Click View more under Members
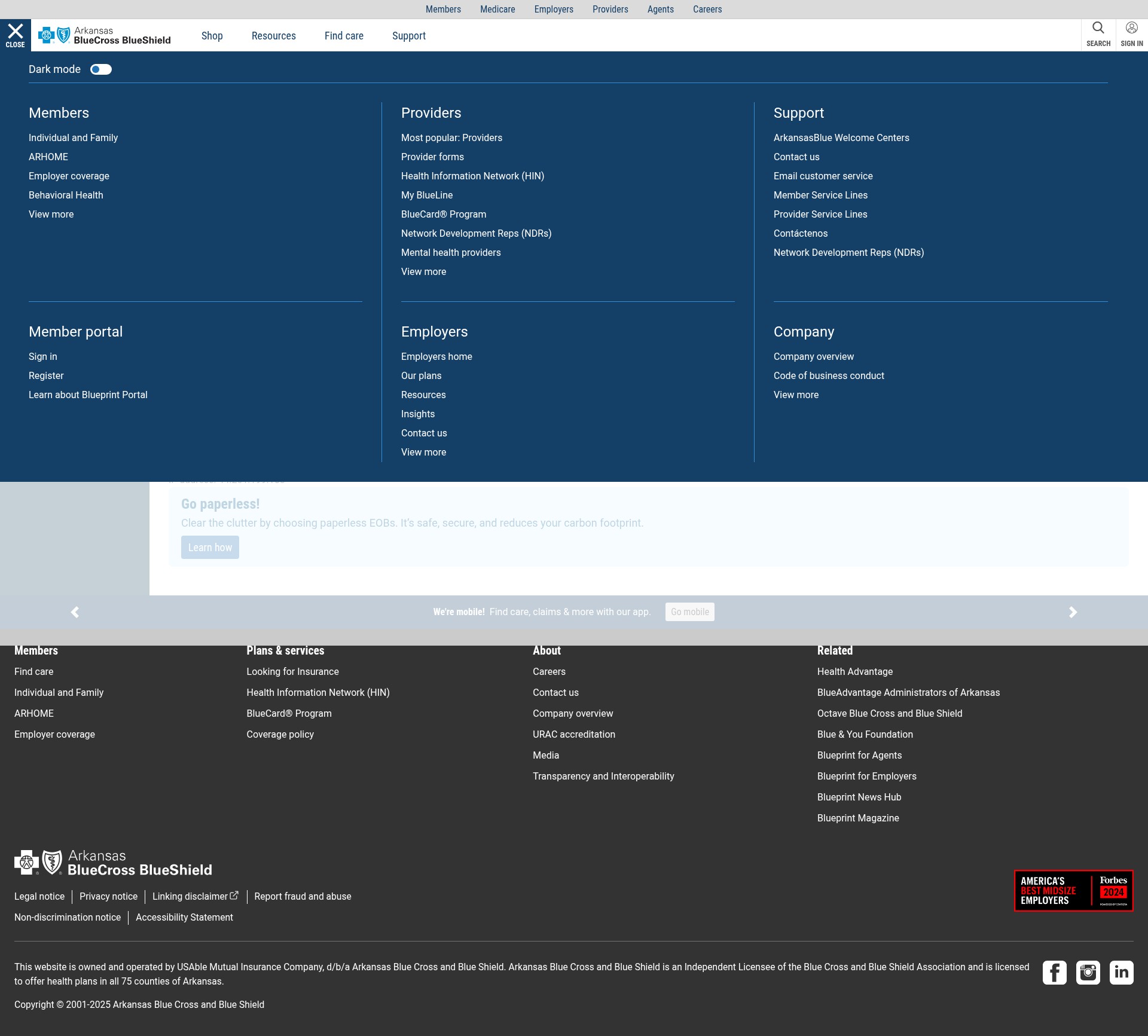Viewport: 1148px width, 1036px height. [51, 215]
